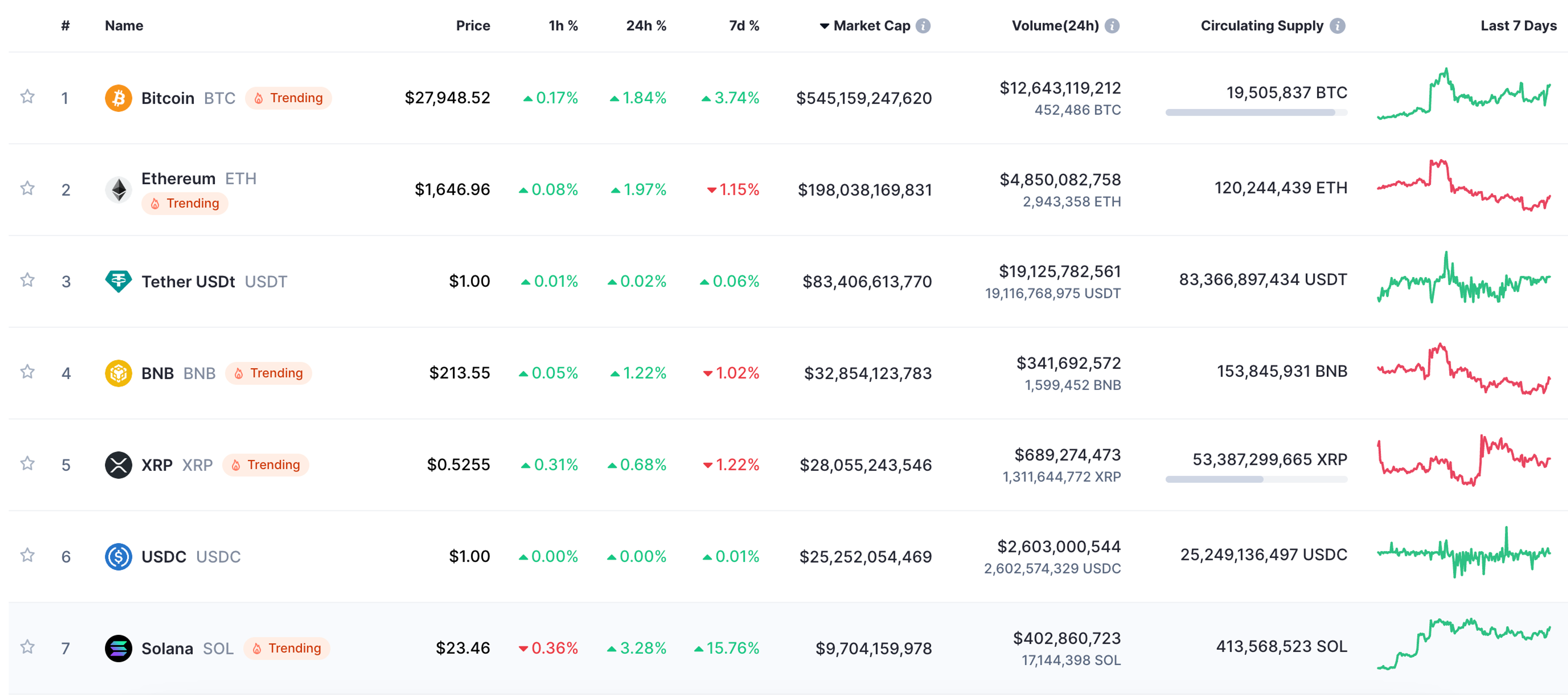Click Ethereum volume $4,850,082,758
The image size is (1568, 695).
pyautogui.click(x=1060, y=180)
